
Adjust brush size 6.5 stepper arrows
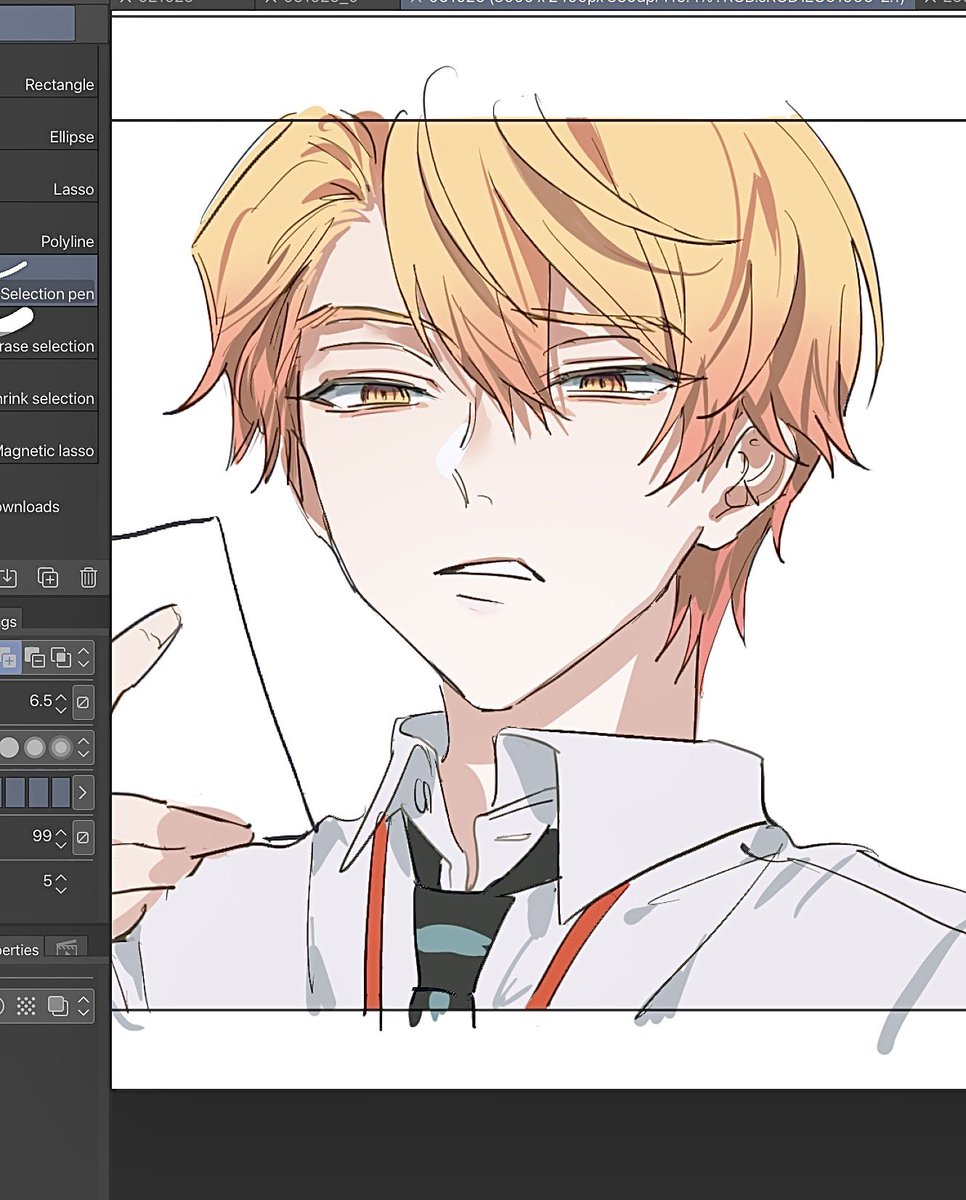pyautogui.click(x=61, y=702)
